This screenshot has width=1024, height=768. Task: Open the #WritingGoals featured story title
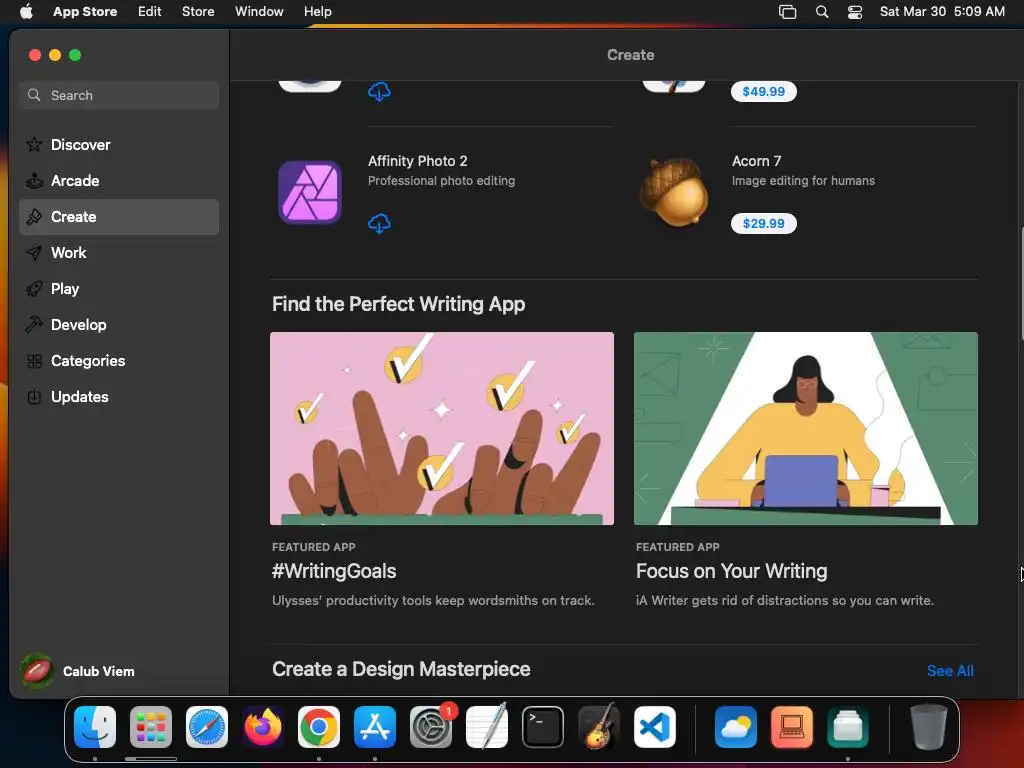[334, 571]
